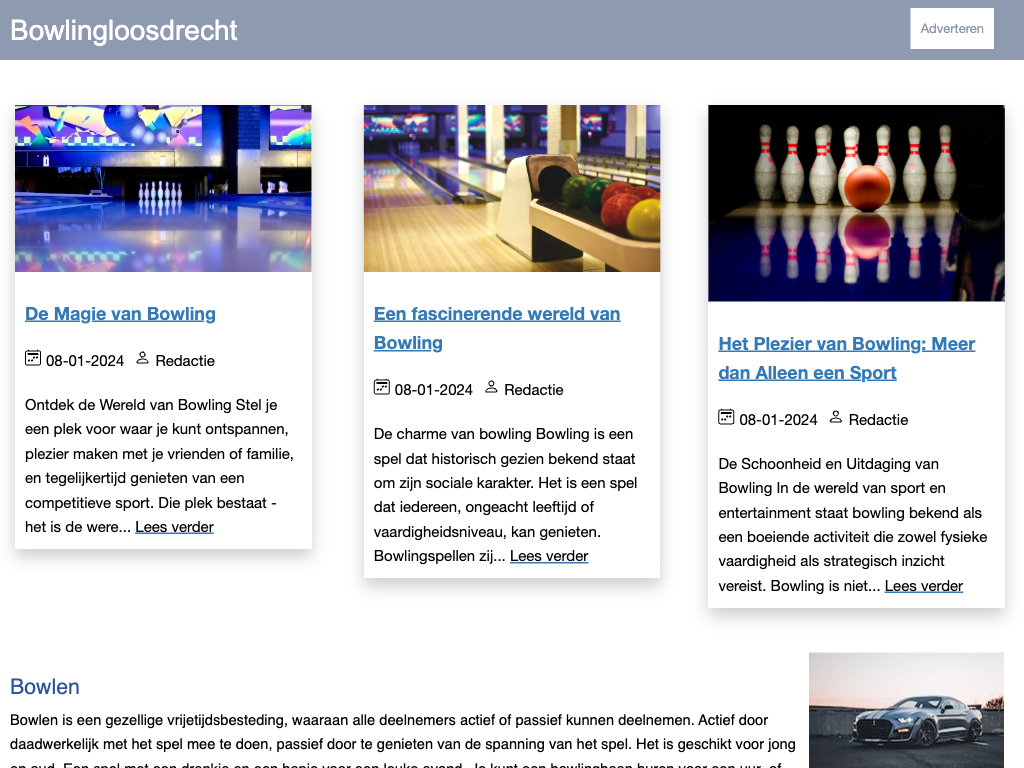The height and width of the screenshot is (768, 1024).
Task: Click Lees verder in Een fascinerende wereld card
Action: (x=549, y=556)
